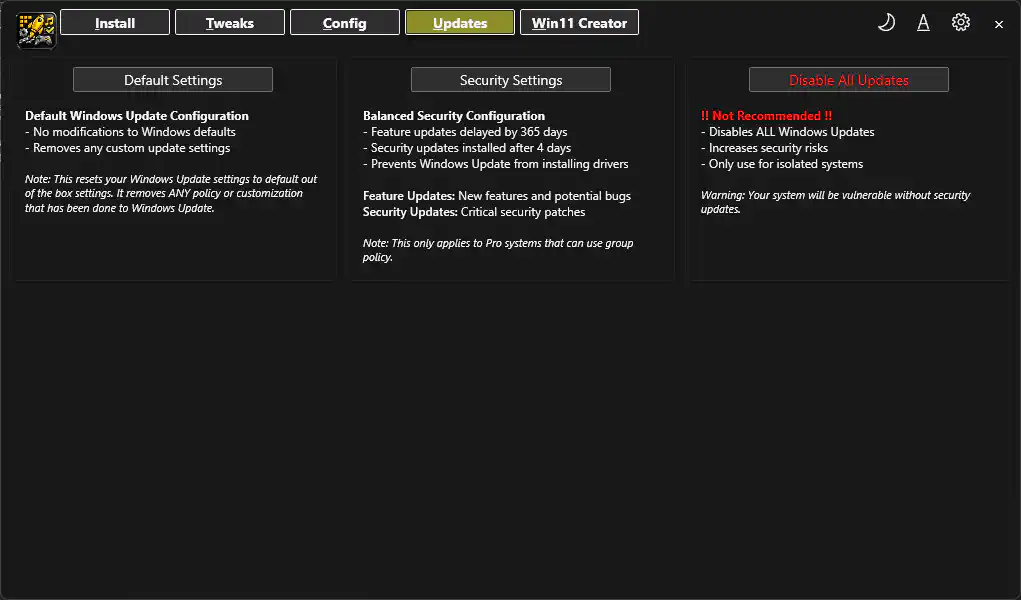This screenshot has height=600, width=1021.
Task: Click the note about resetting Windows Update settings
Action: tap(171, 193)
